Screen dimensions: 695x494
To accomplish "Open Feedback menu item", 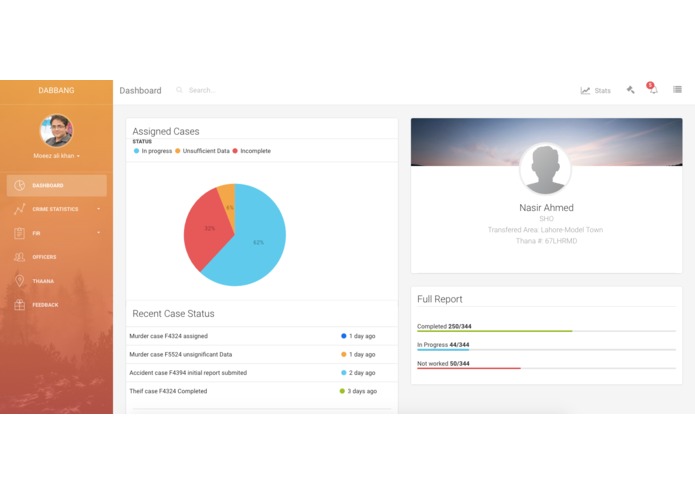I will point(57,305).
